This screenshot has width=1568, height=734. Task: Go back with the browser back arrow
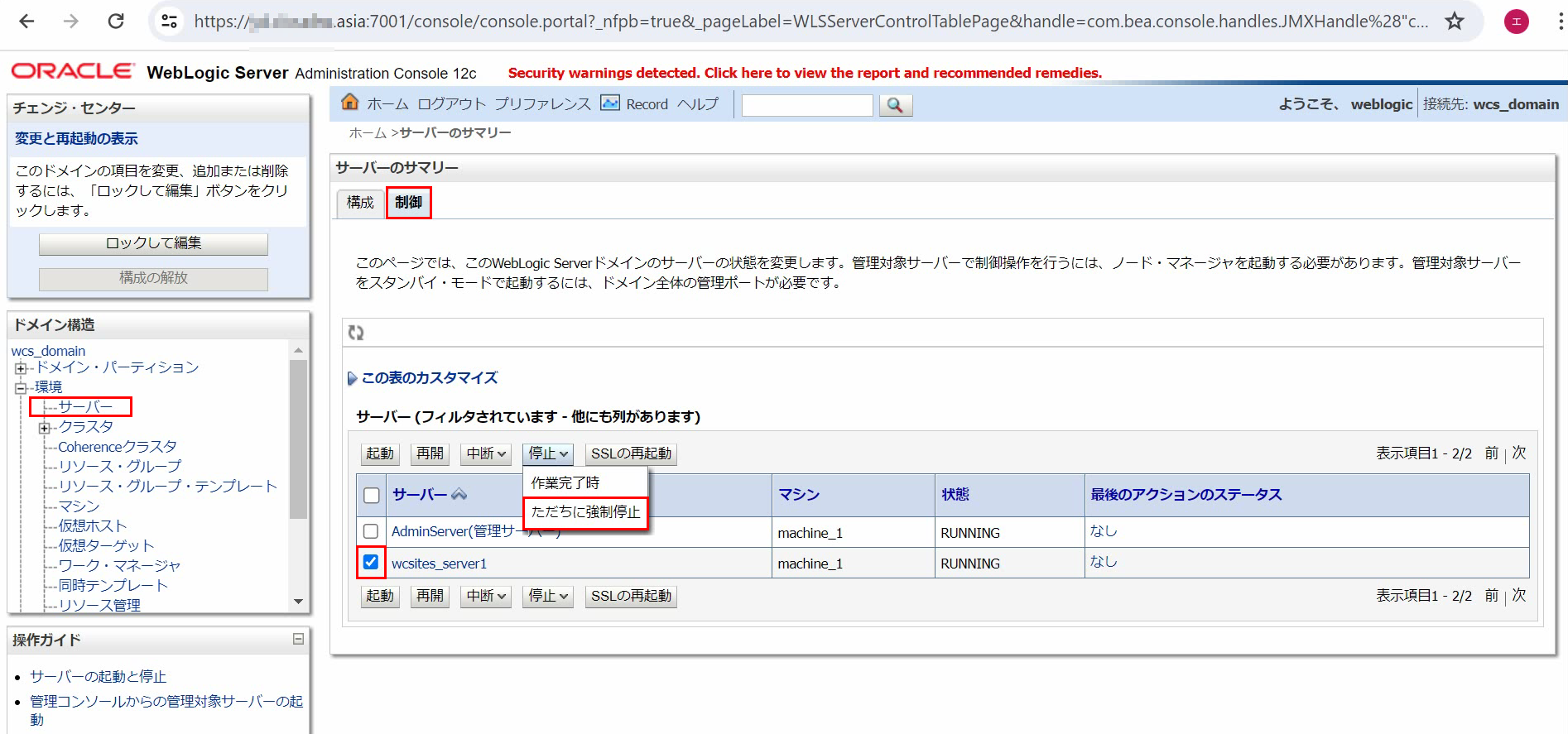pos(26,22)
